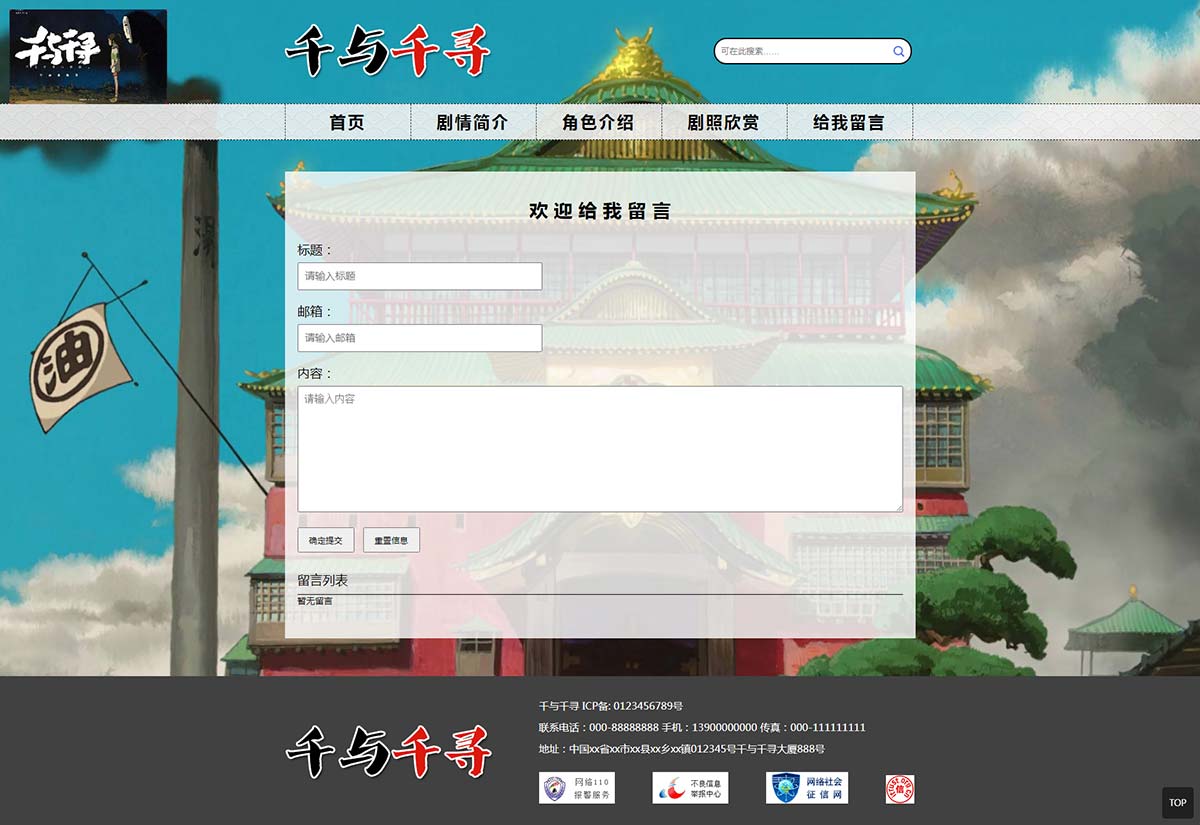Click the red round 信 seal icon
This screenshot has height=825, width=1200.
(x=900, y=789)
